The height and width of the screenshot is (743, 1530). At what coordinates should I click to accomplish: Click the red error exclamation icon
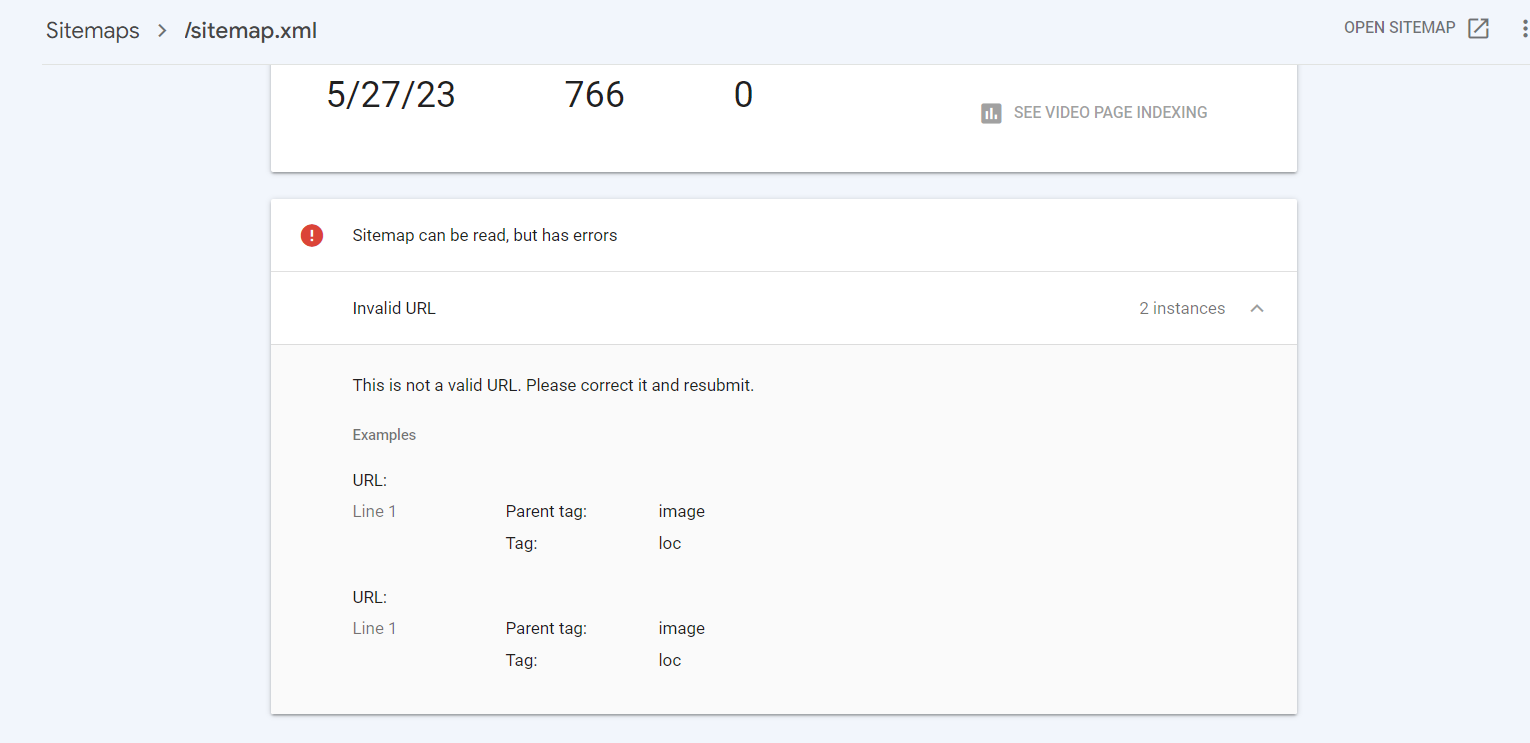click(x=312, y=236)
